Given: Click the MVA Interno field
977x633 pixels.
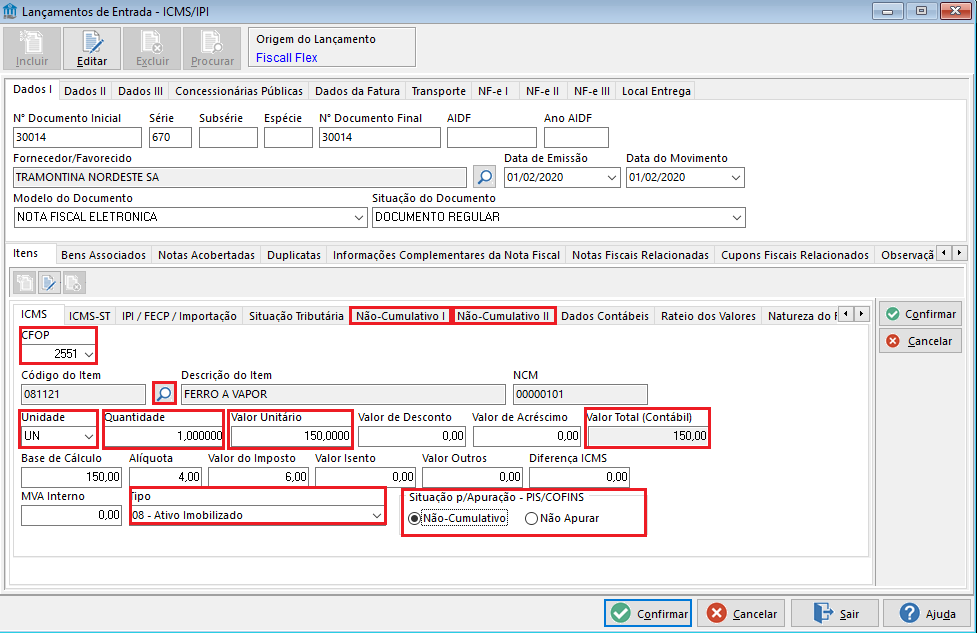Looking at the screenshot, I should coord(72,515).
